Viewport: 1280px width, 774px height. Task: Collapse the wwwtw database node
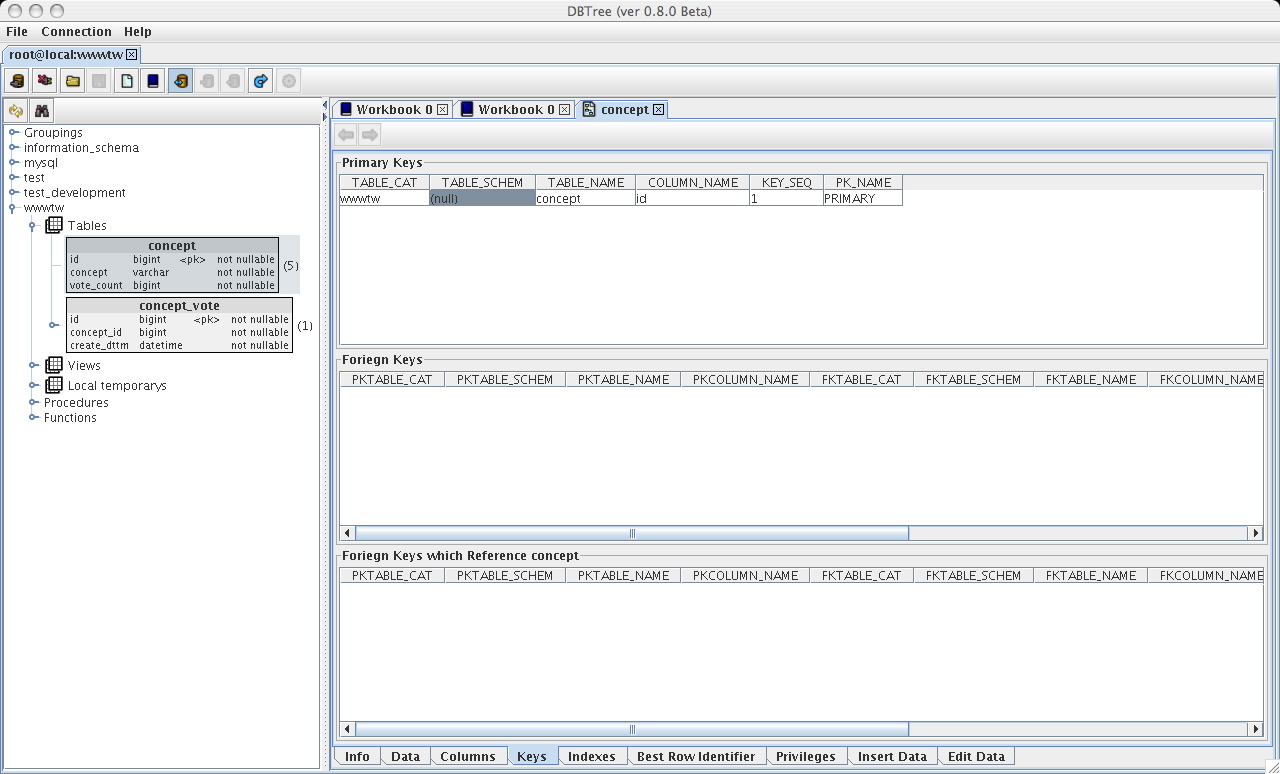click(x=14, y=208)
